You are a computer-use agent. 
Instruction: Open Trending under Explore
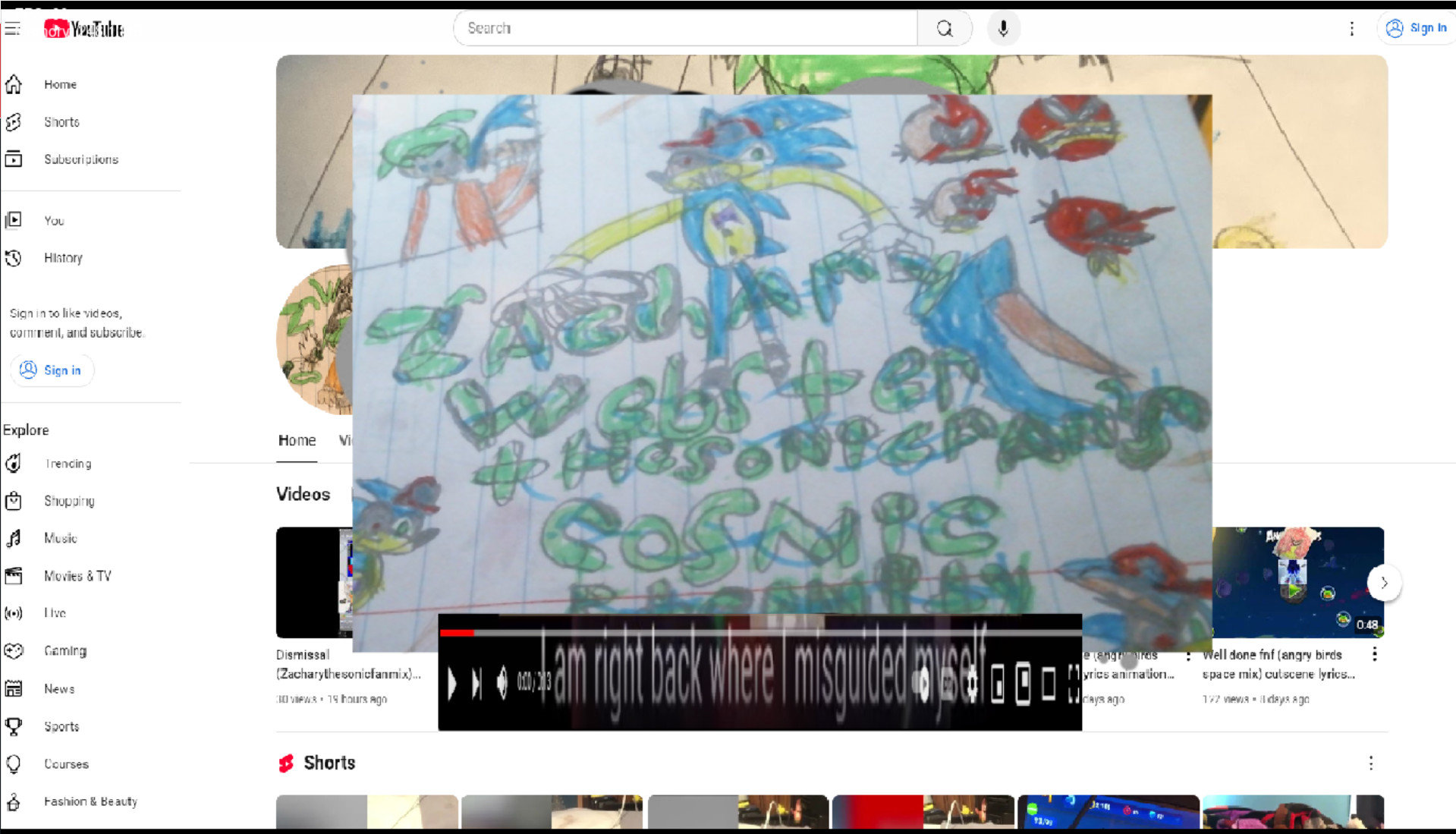(68, 464)
